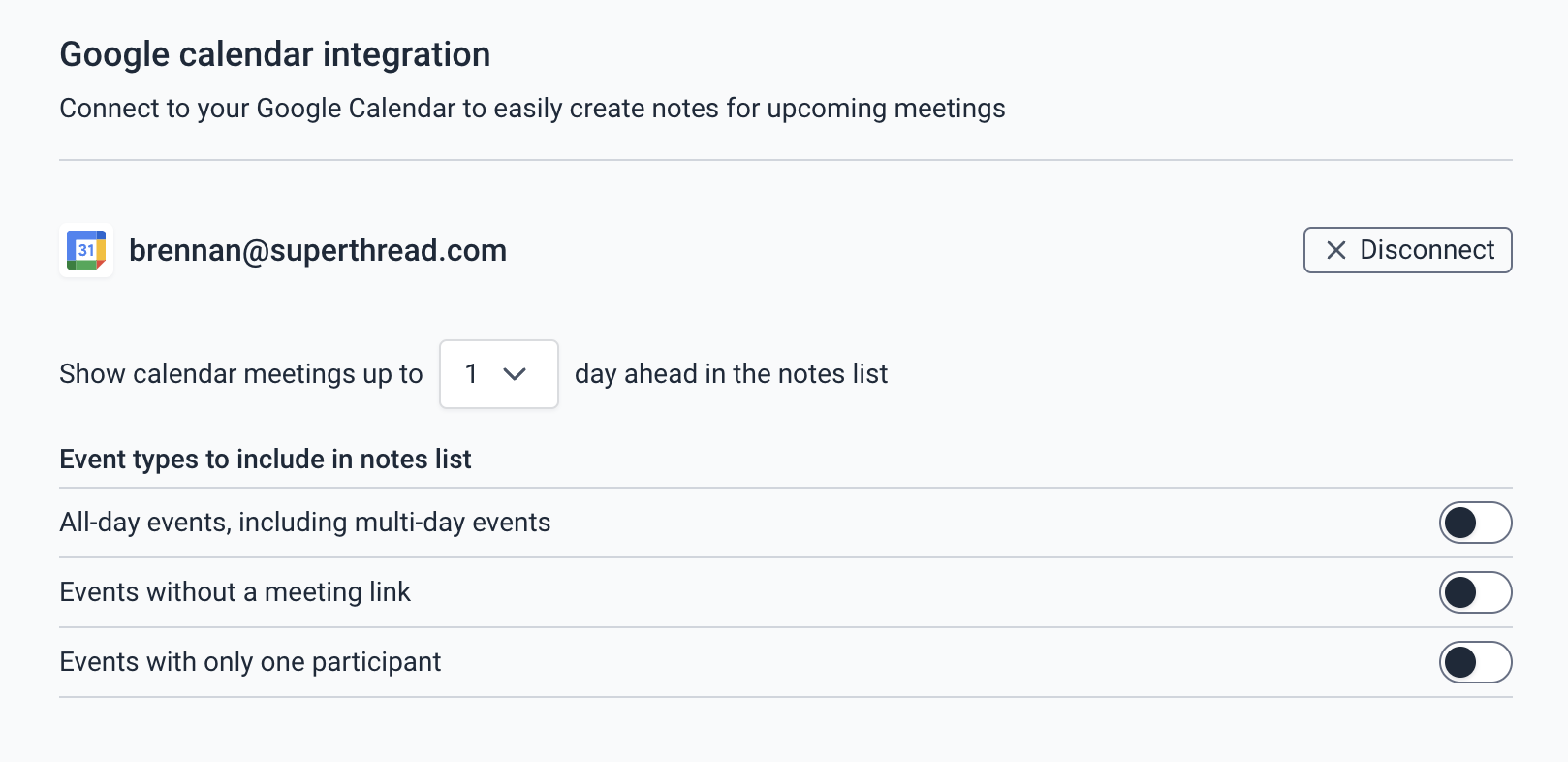Click the word Disconnect in the button
This screenshot has height=762, width=1568.
point(1427,250)
